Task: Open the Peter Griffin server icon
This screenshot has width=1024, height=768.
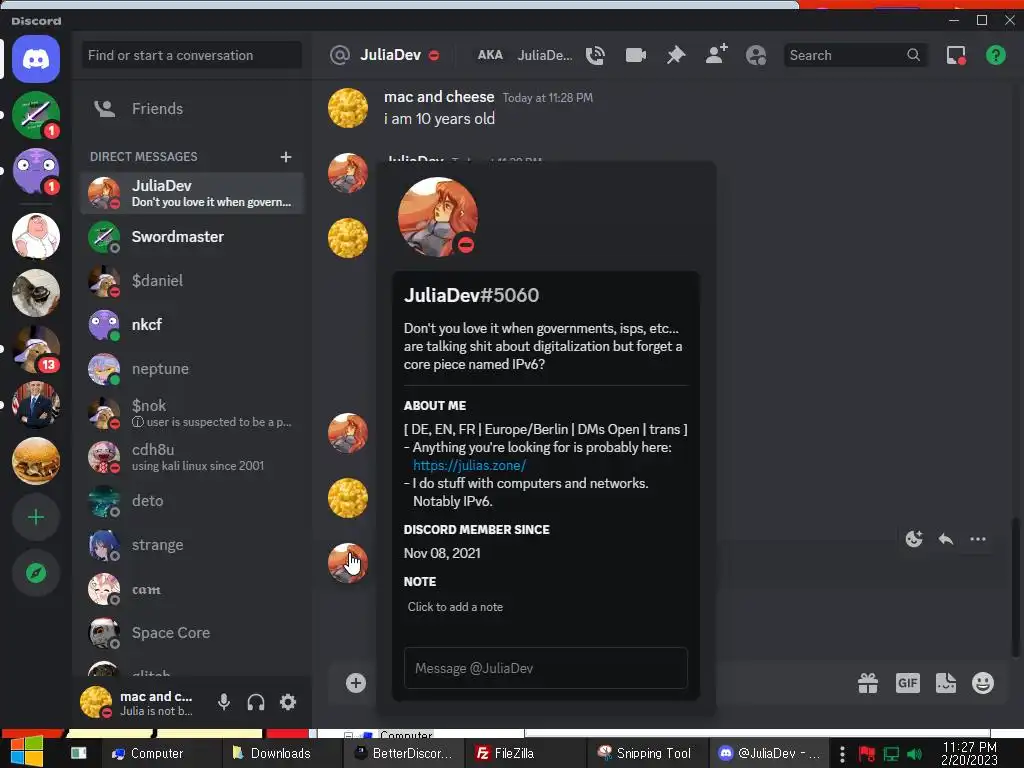Action: (x=36, y=236)
